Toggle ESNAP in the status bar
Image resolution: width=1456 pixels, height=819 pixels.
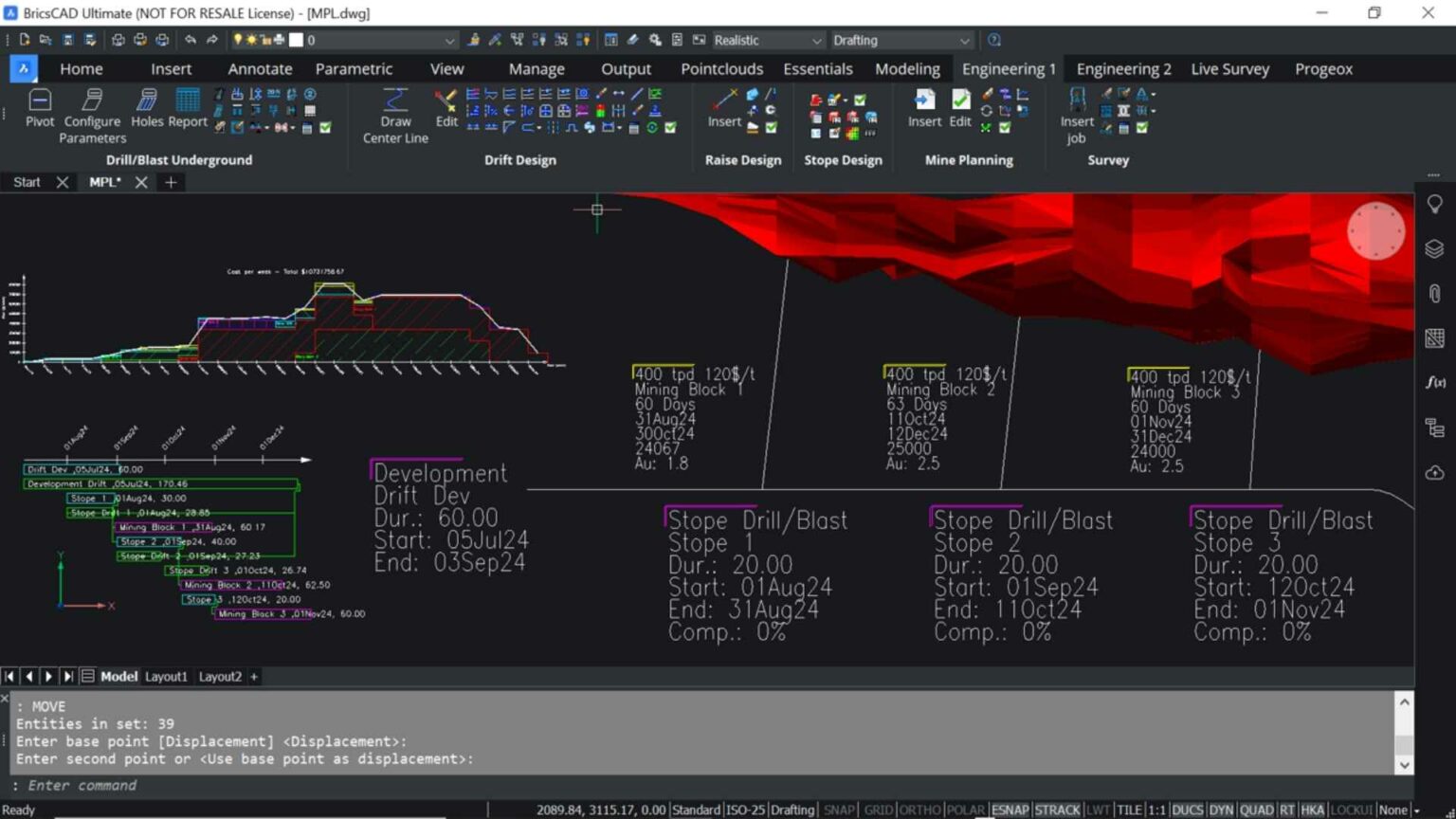point(1010,810)
